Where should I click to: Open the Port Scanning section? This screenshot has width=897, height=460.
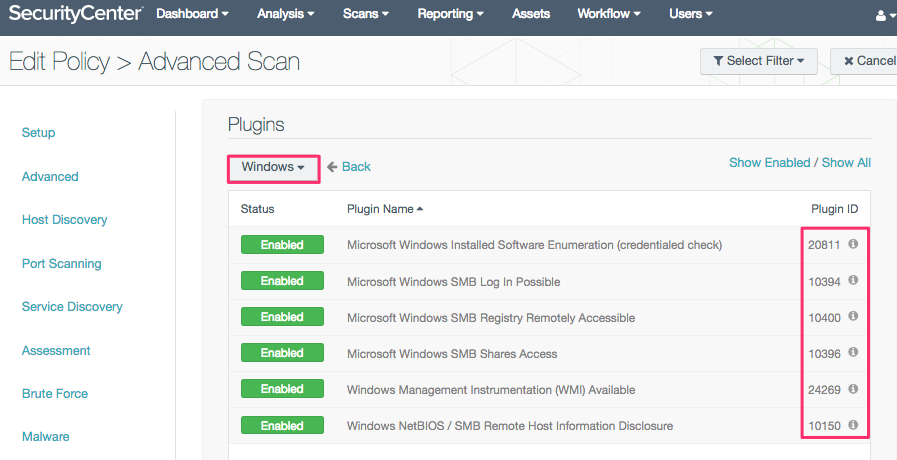click(x=62, y=264)
